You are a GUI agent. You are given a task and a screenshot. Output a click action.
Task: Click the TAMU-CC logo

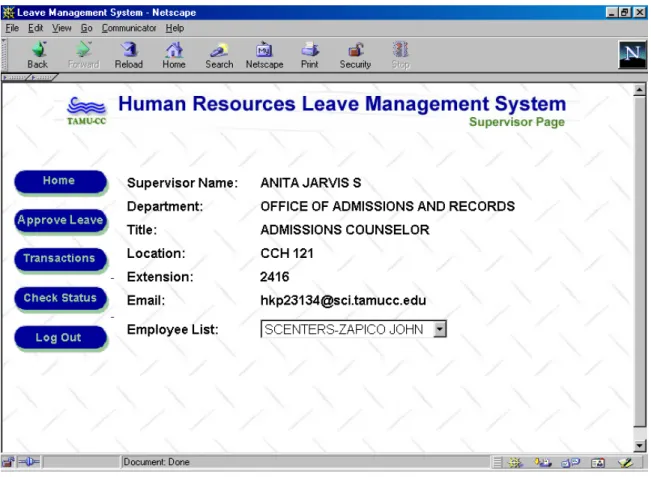click(x=86, y=111)
